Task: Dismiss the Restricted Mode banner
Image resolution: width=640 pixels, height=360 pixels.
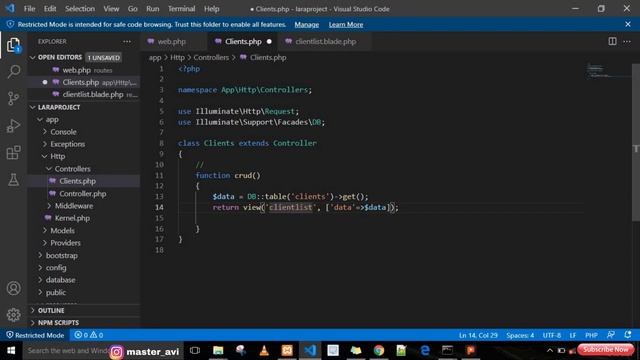Action: [x=628, y=24]
